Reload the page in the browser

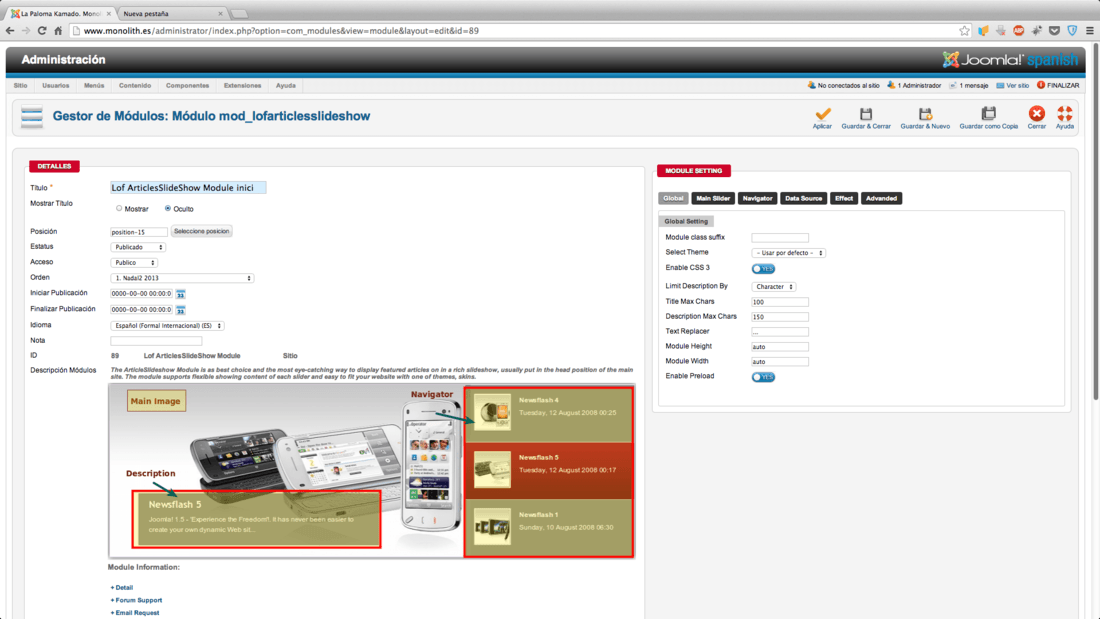(x=42, y=30)
